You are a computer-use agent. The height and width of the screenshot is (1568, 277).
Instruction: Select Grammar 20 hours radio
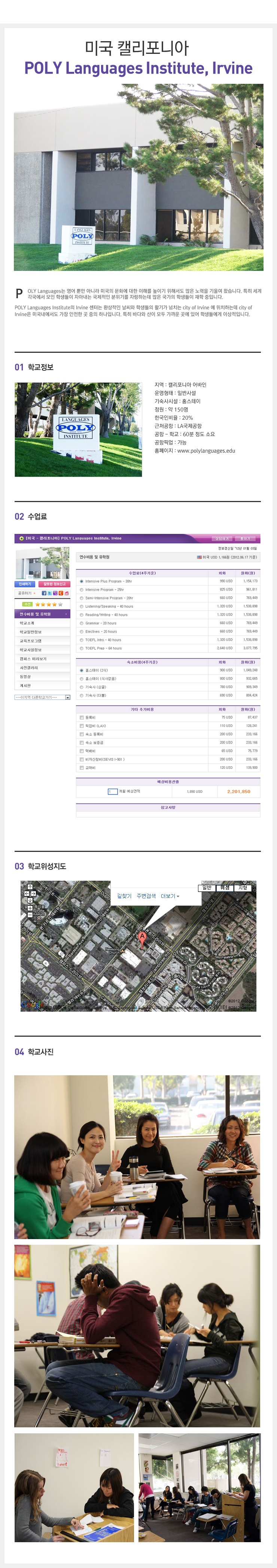(x=82, y=623)
